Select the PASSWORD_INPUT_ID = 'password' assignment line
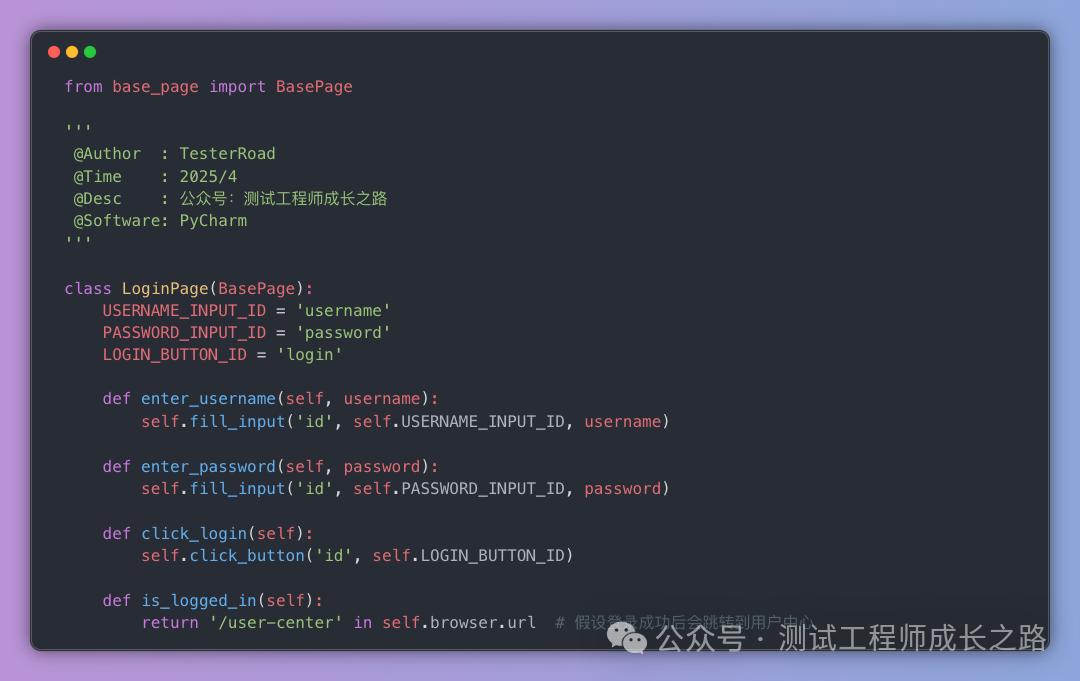The width and height of the screenshot is (1080, 681). (247, 333)
